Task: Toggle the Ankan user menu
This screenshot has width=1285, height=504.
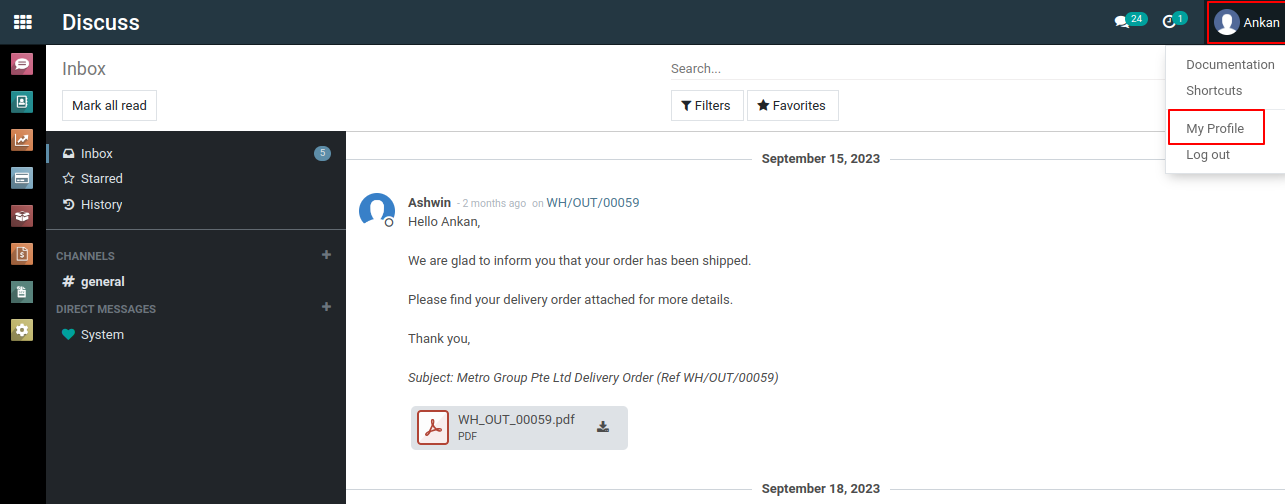Action: (1246, 22)
